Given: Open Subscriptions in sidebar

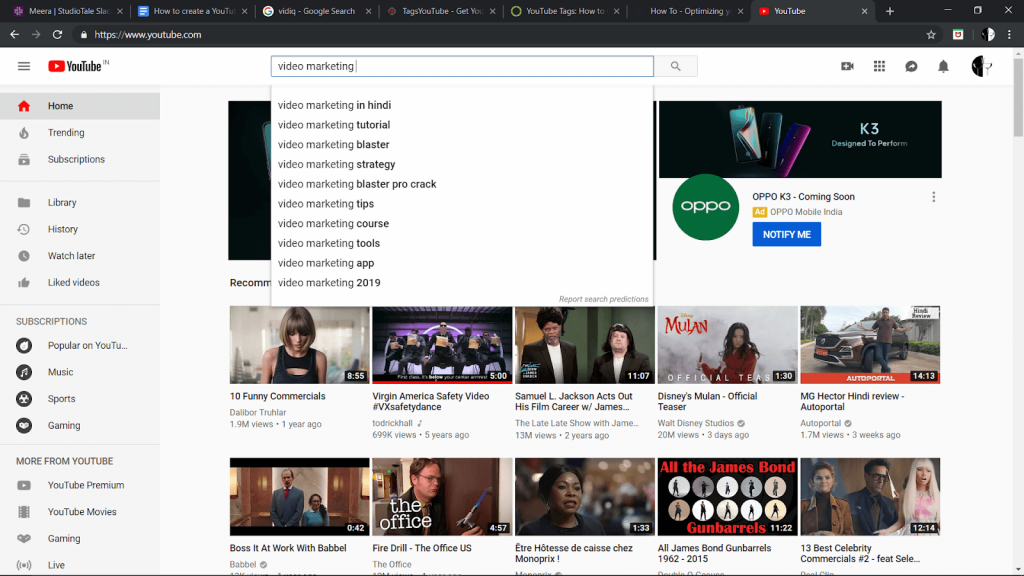Looking at the screenshot, I should click(x=80, y=159).
